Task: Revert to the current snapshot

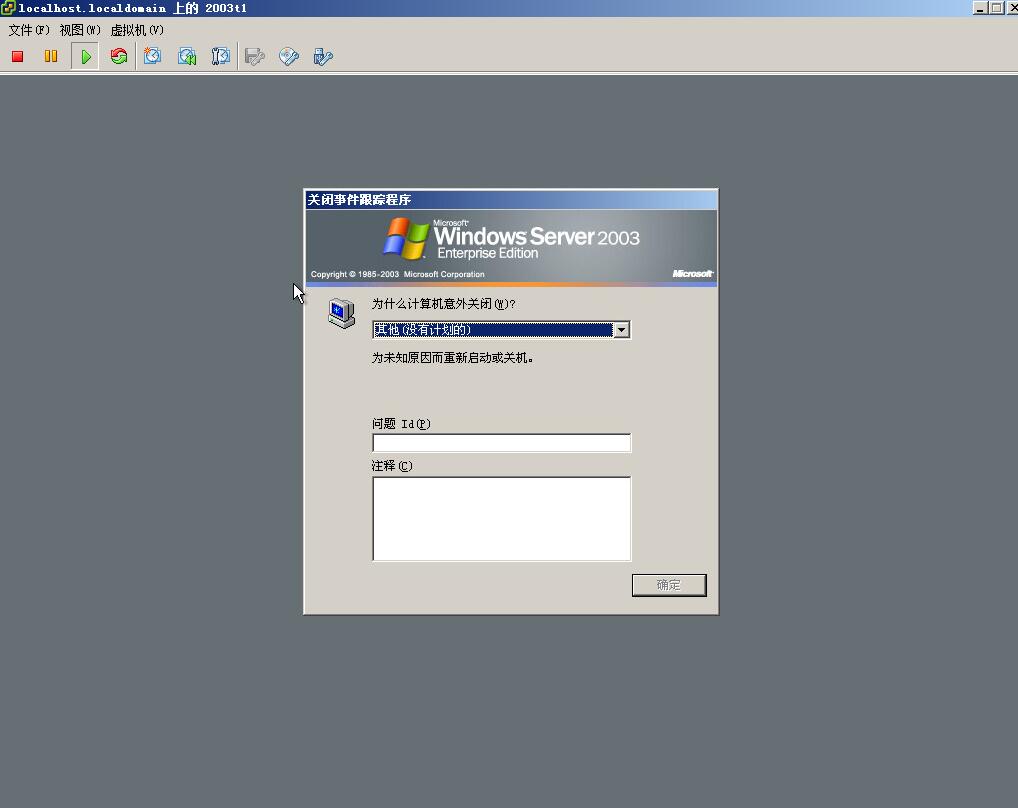Action: 187,56
